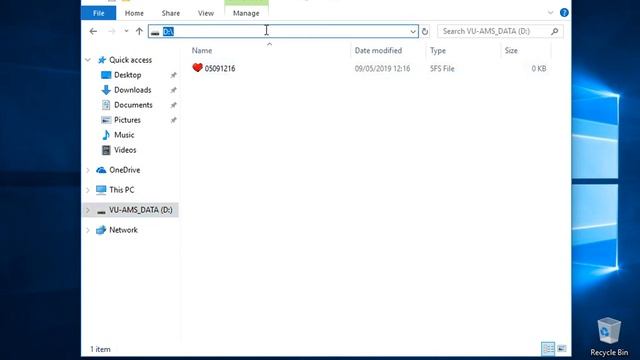640x360 pixels.
Task: Sort by the Size column header
Action: click(511, 51)
